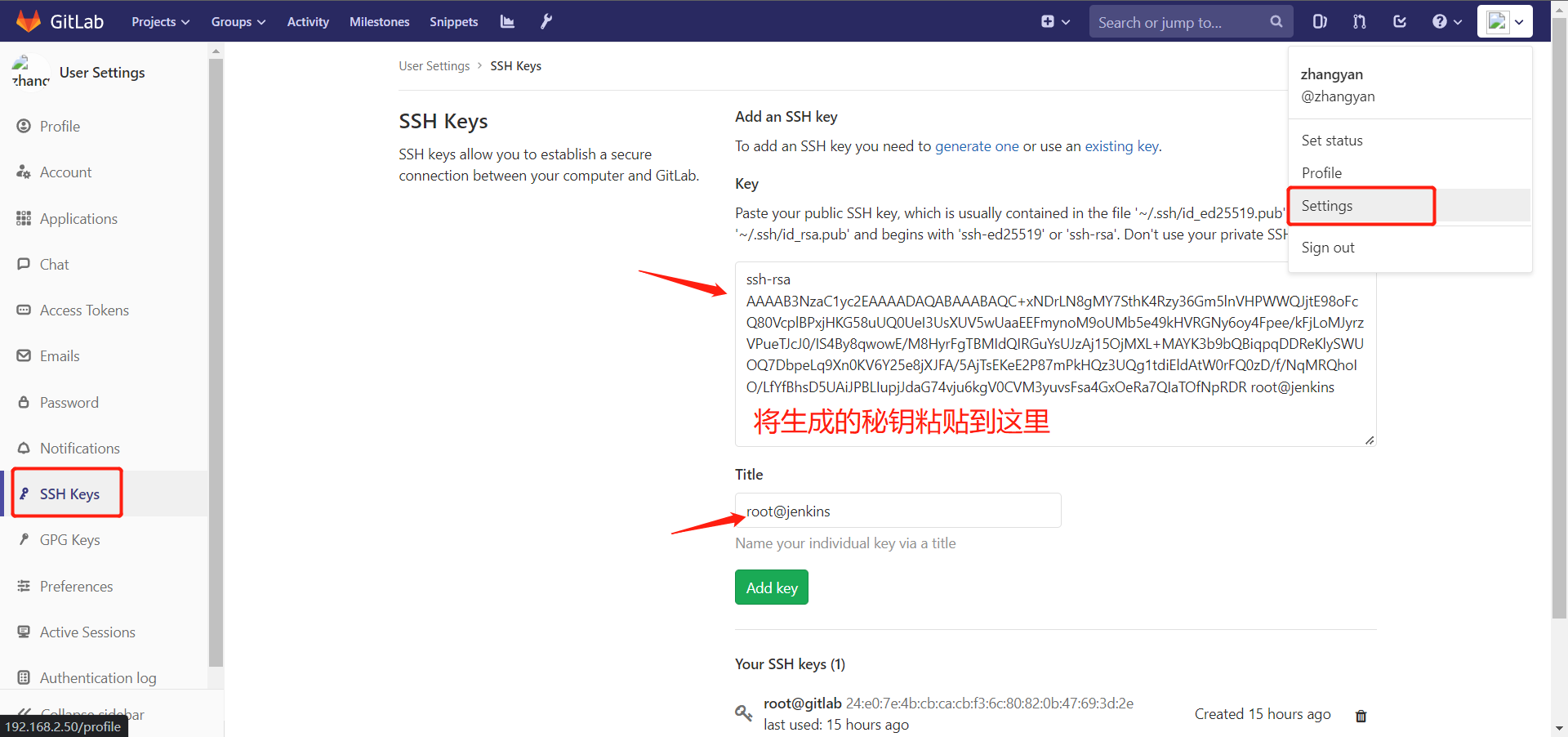Expand the Projects dropdown

[x=160, y=22]
